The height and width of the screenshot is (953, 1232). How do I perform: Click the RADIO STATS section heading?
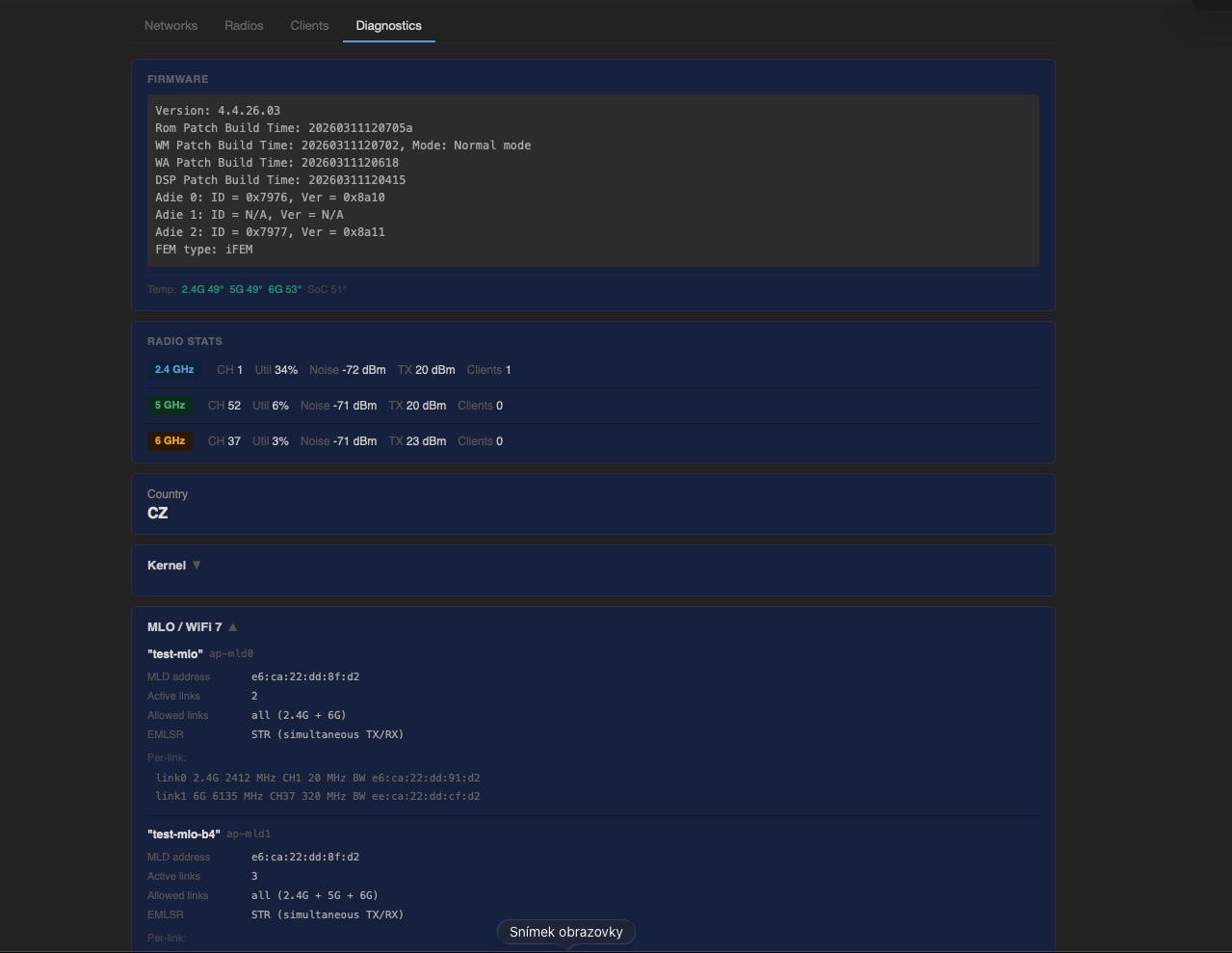[185, 341]
